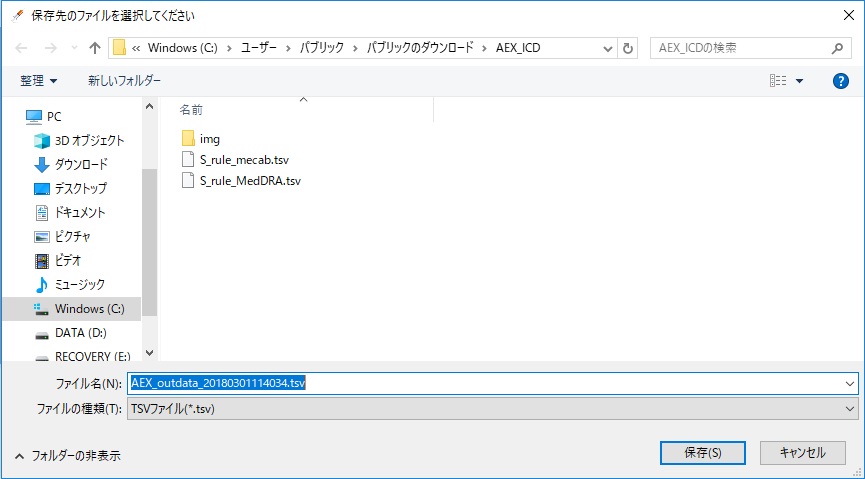Click ユーザー in the breadcrumb path
865x479 pixels.
click(259, 48)
